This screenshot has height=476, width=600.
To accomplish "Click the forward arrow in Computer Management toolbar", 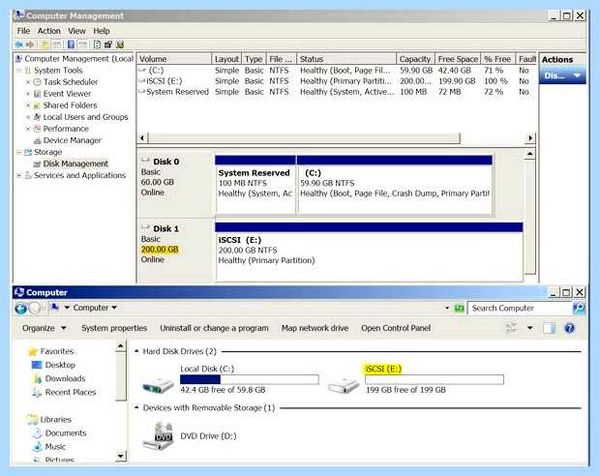I will point(30,45).
